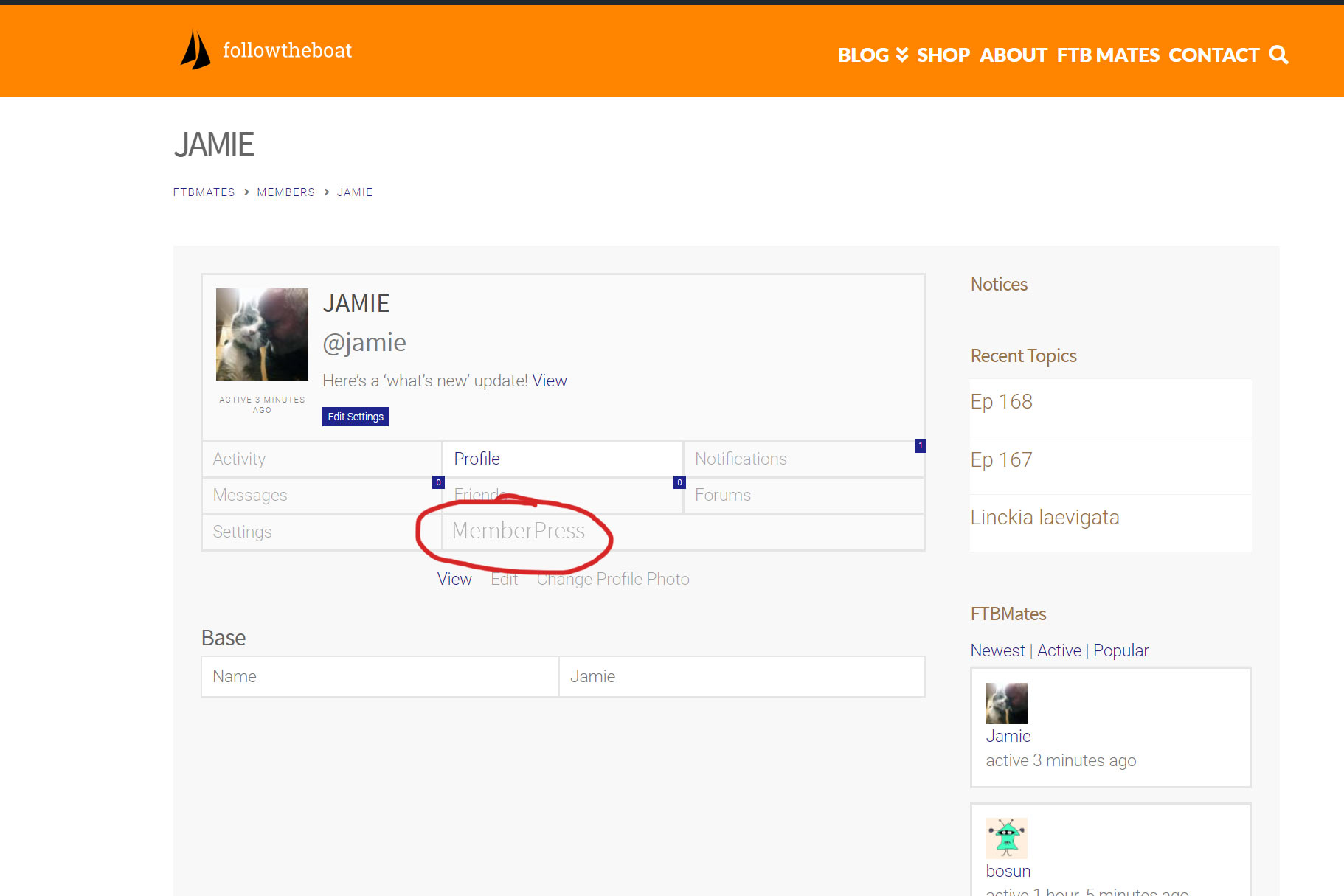Click the Recent Topics heading
The width and height of the screenshot is (1344, 896).
pos(1024,356)
